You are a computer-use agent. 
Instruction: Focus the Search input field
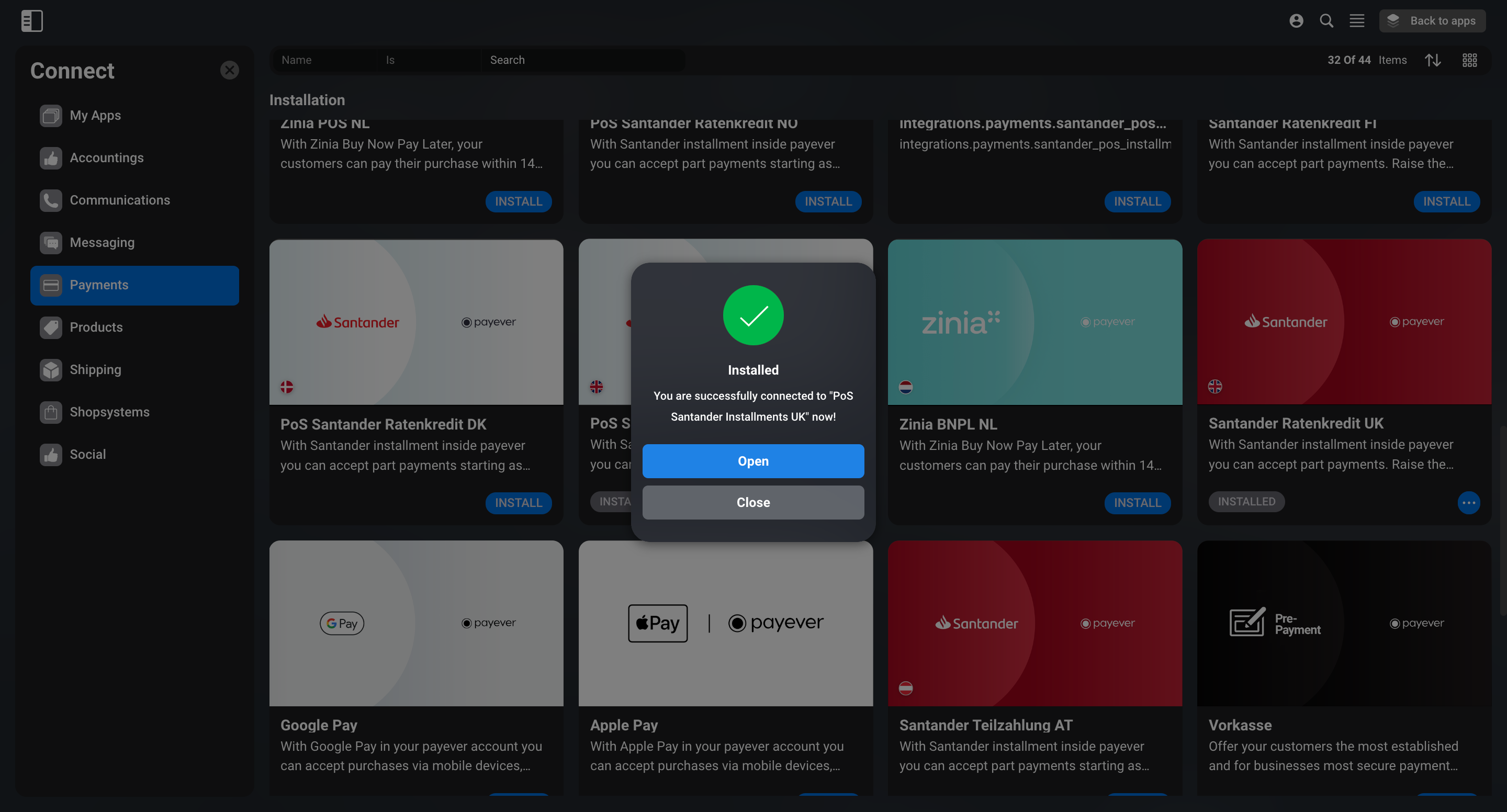pyautogui.click(x=583, y=60)
